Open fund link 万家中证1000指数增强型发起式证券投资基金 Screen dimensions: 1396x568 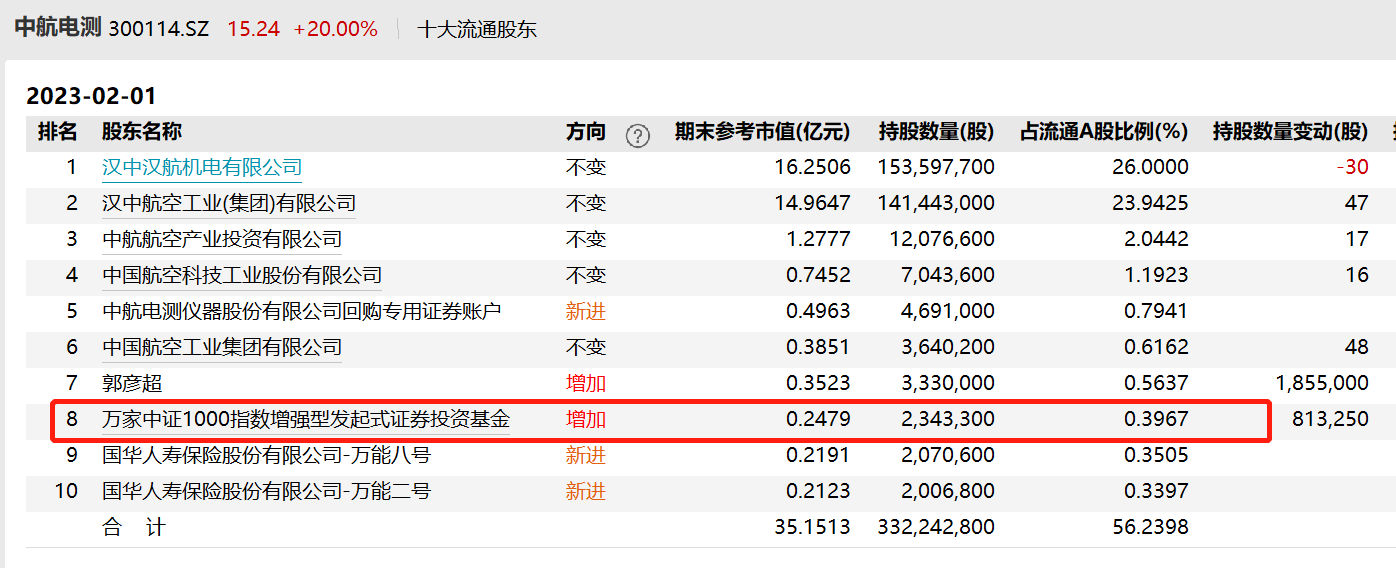point(306,419)
